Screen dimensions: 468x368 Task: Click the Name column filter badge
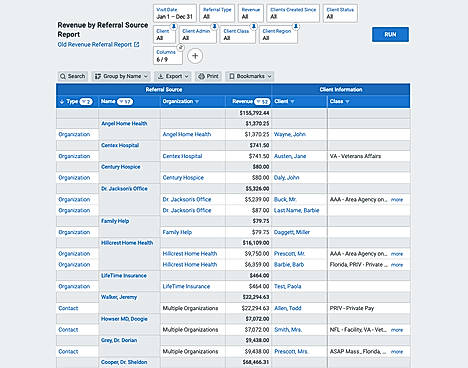[125, 101]
